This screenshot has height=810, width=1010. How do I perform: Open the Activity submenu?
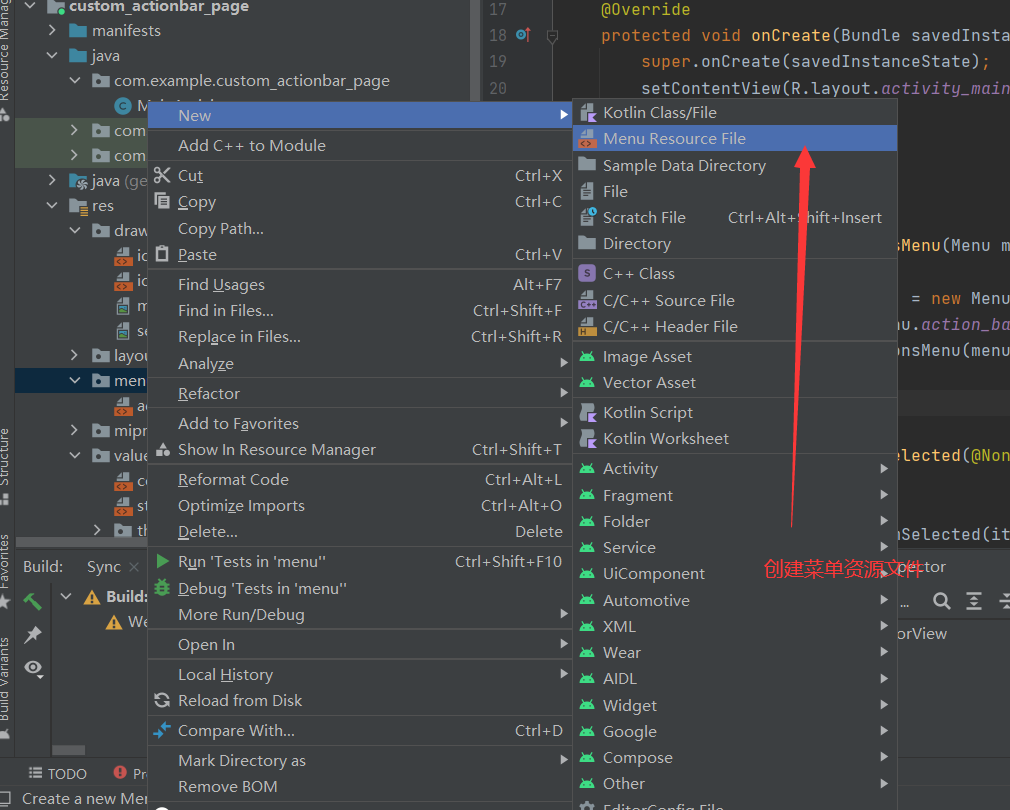(734, 469)
